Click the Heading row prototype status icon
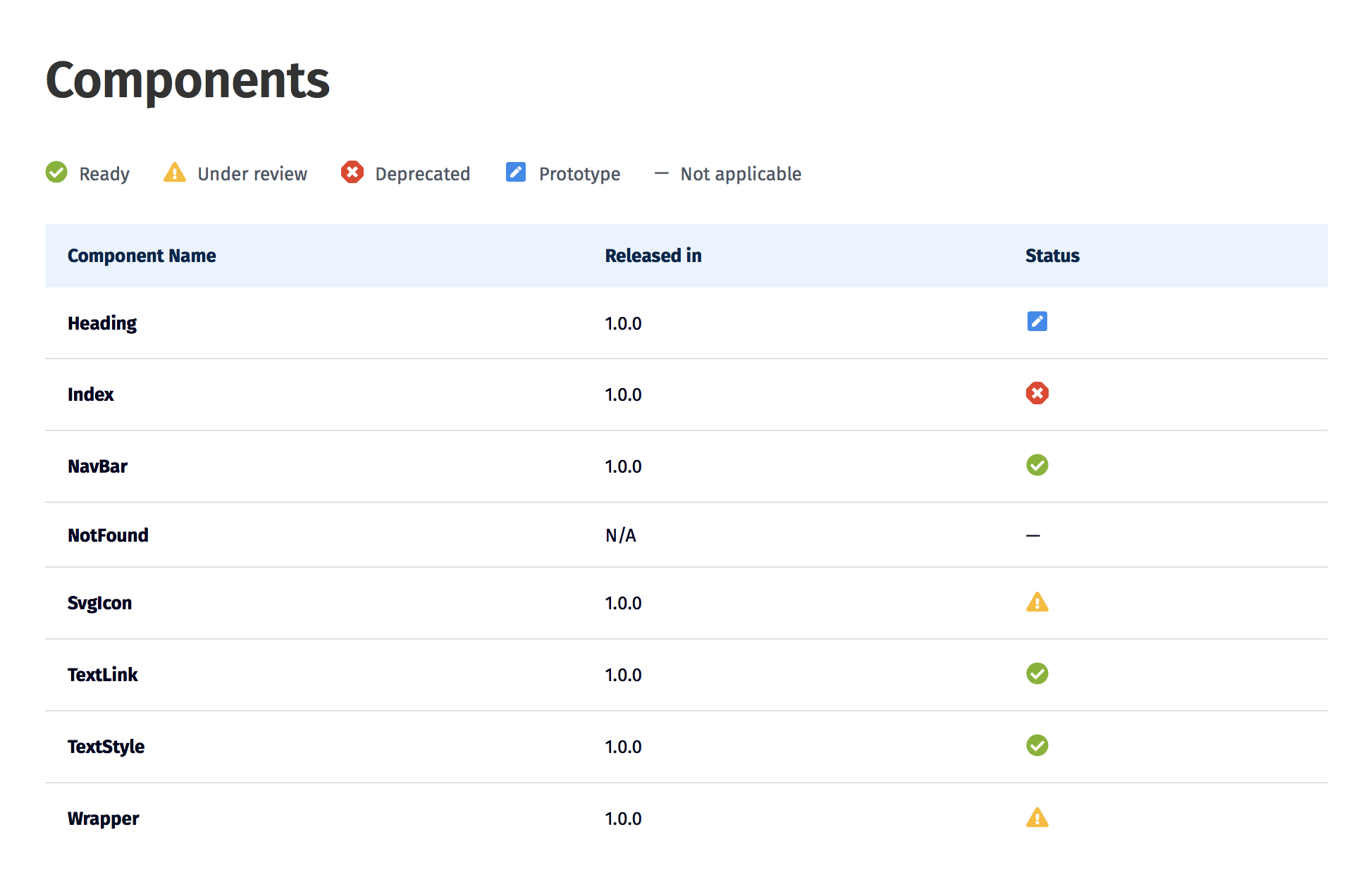Image resolution: width=1363 pixels, height=896 pixels. [1037, 321]
